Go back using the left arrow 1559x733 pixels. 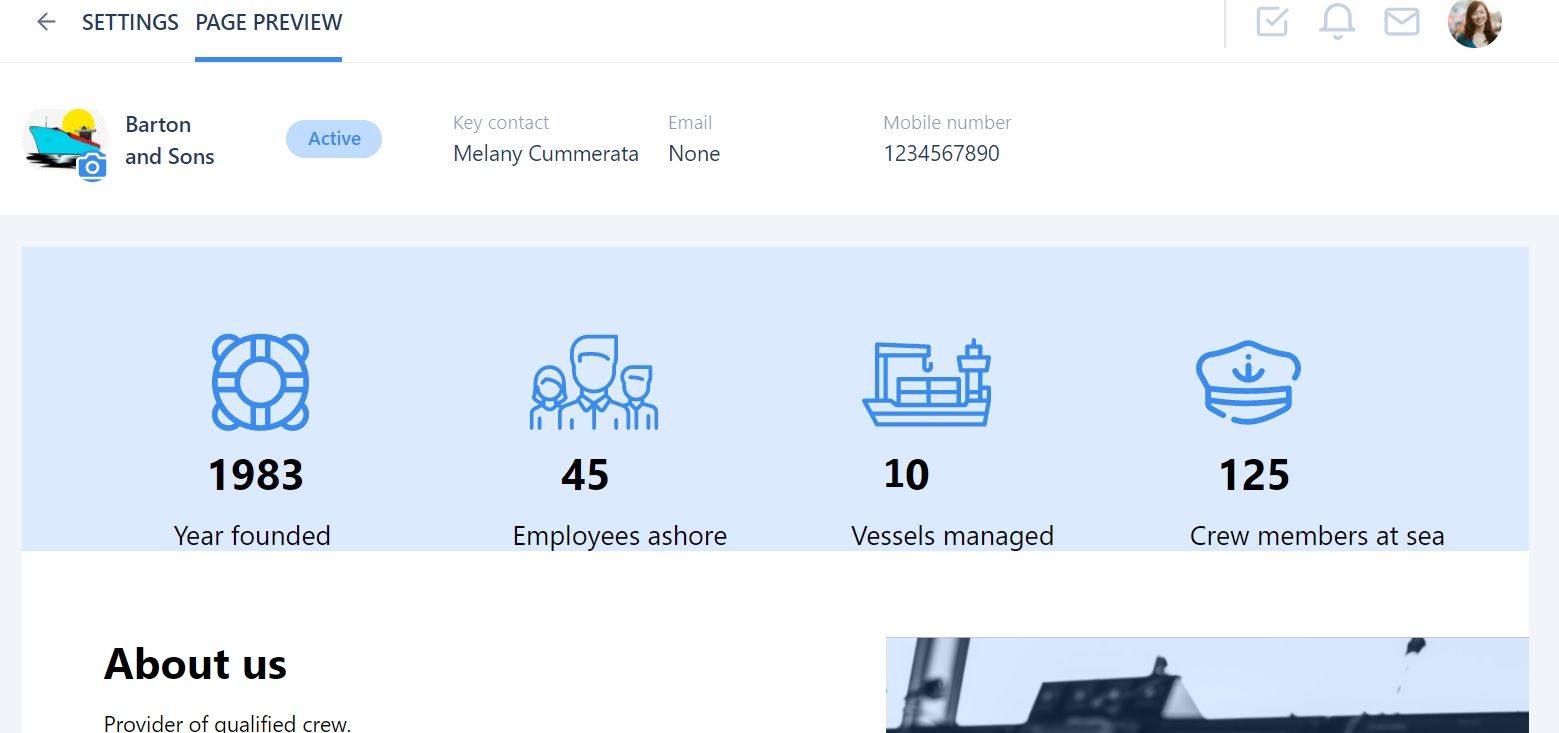click(46, 22)
